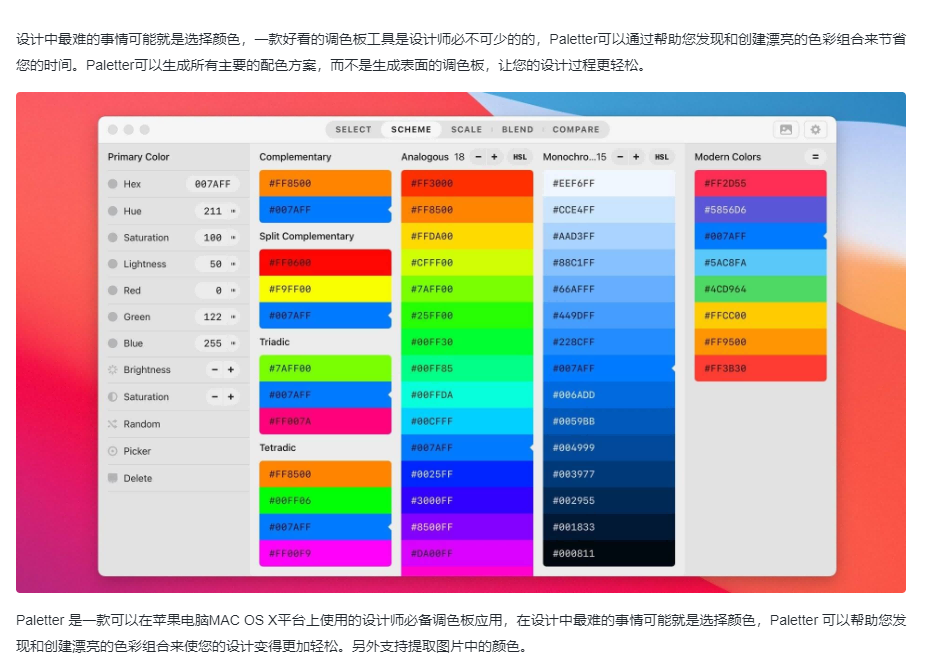Select the #004999 Monochromatic swatch
Screen dimensions: 925x672
click(x=608, y=448)
